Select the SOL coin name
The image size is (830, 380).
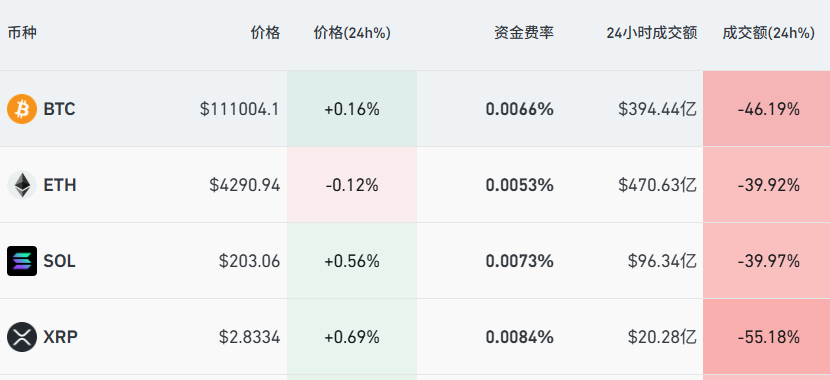click(59, 261)
